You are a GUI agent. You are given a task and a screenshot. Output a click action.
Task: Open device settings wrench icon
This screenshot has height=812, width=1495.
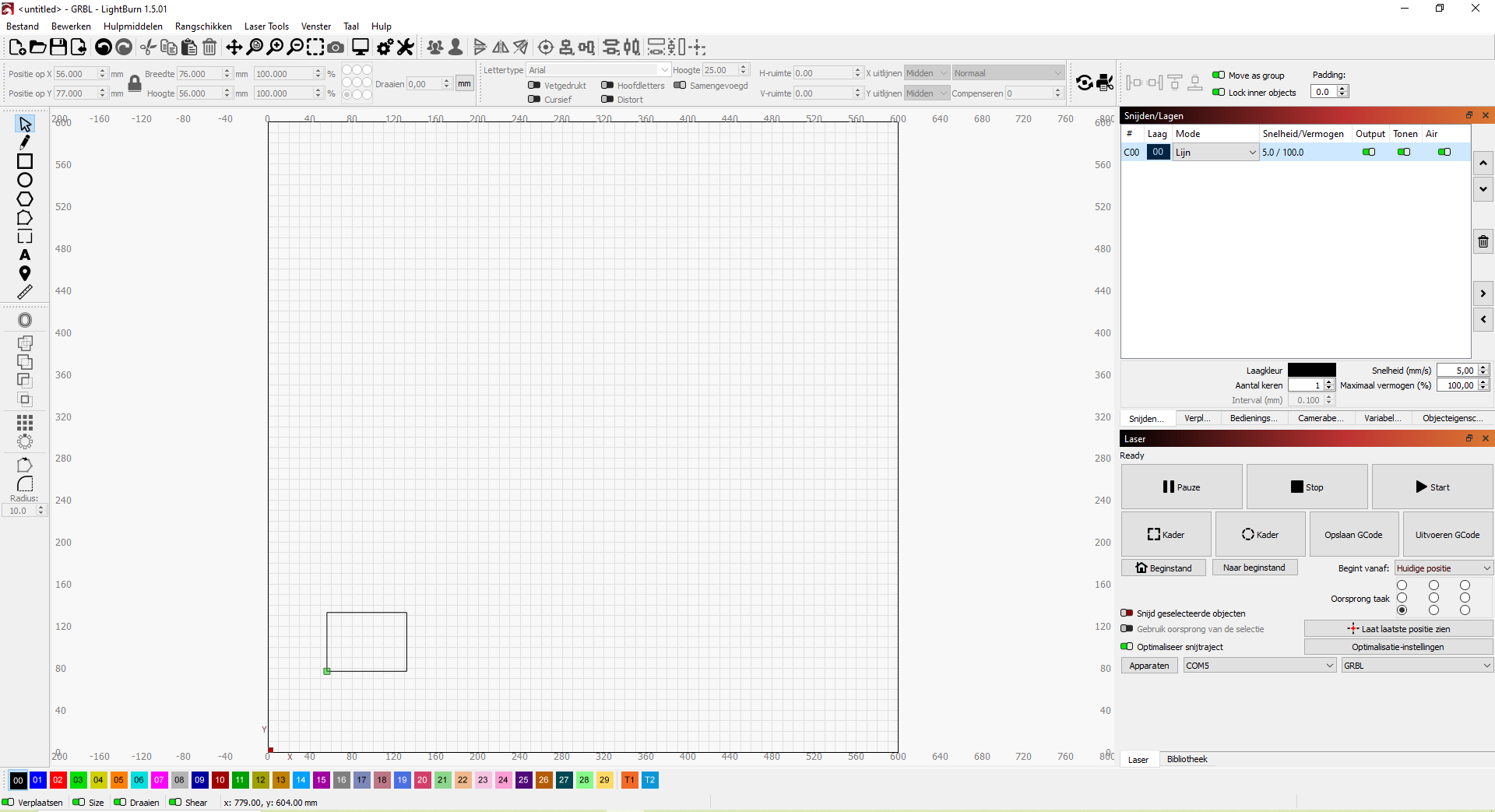(406, 47)
